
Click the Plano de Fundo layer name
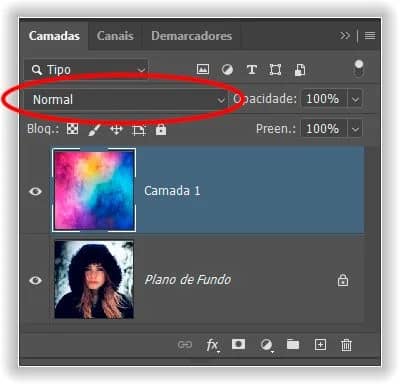188,280
